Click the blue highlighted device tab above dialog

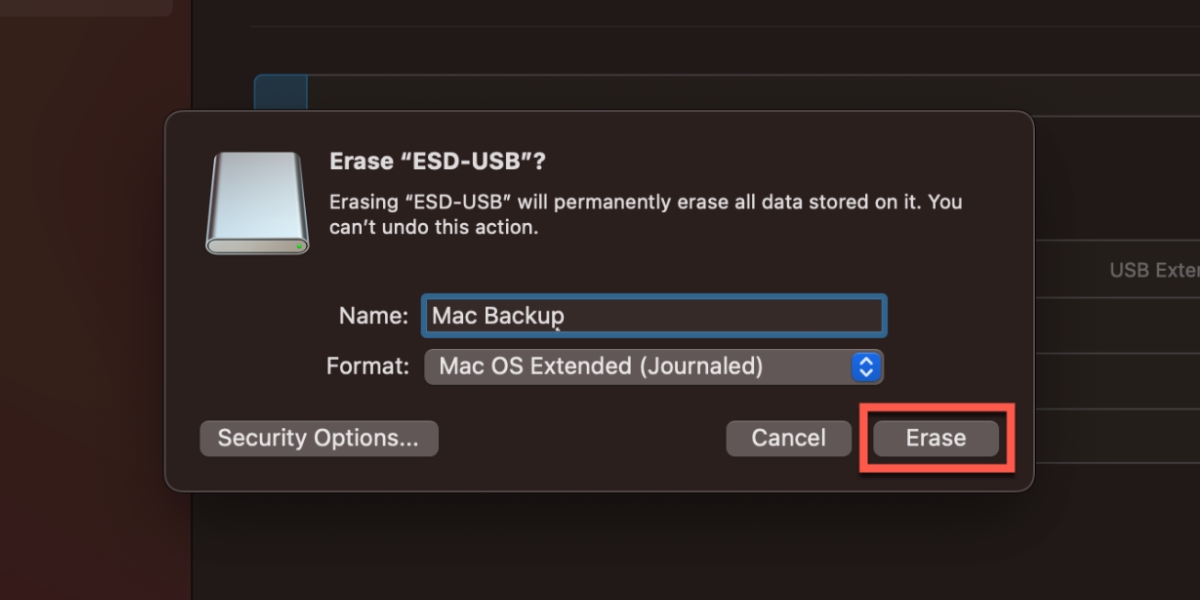[280, 90]
